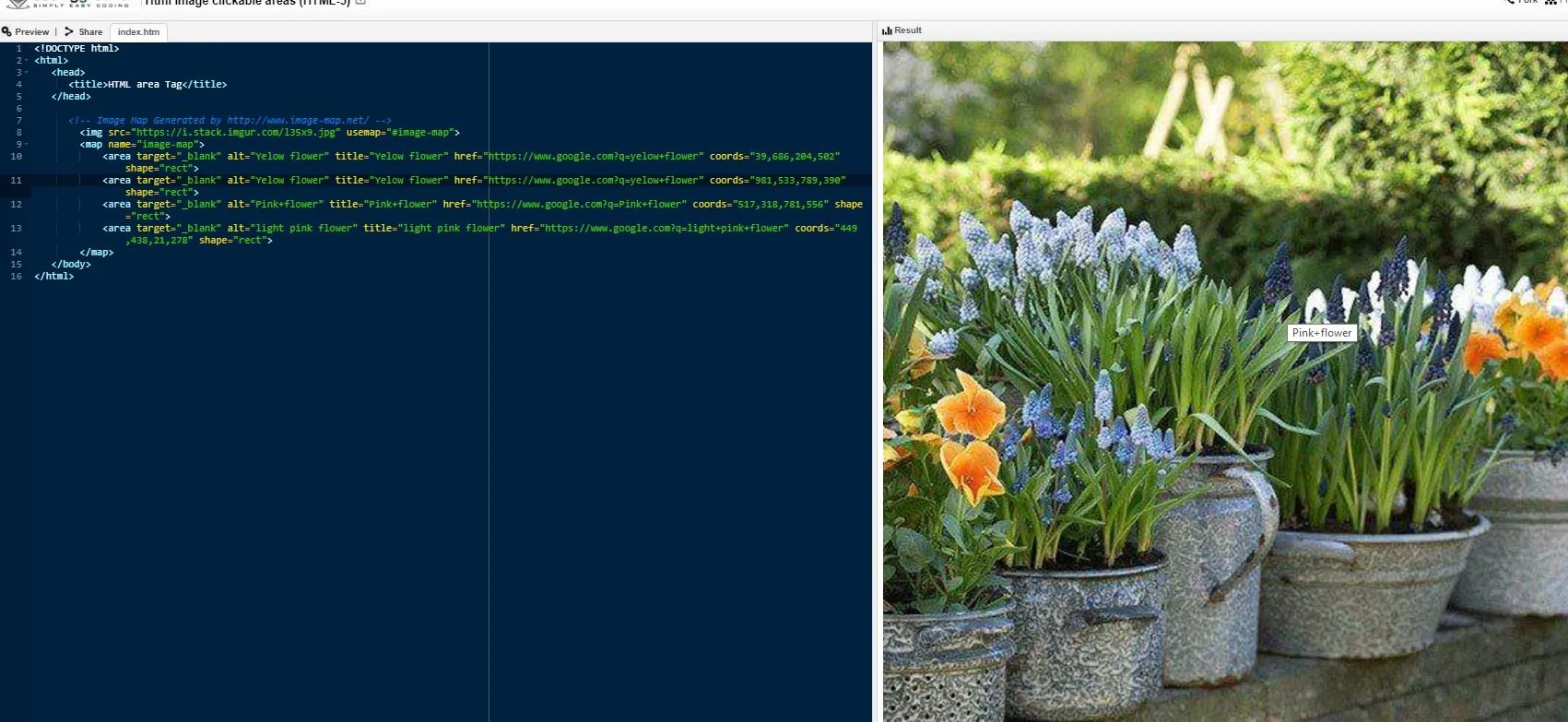Image resolution: width=1568 pixels, height=722 pixels.
Task: Click the Image Map Generated comment line
Action: 230,121
